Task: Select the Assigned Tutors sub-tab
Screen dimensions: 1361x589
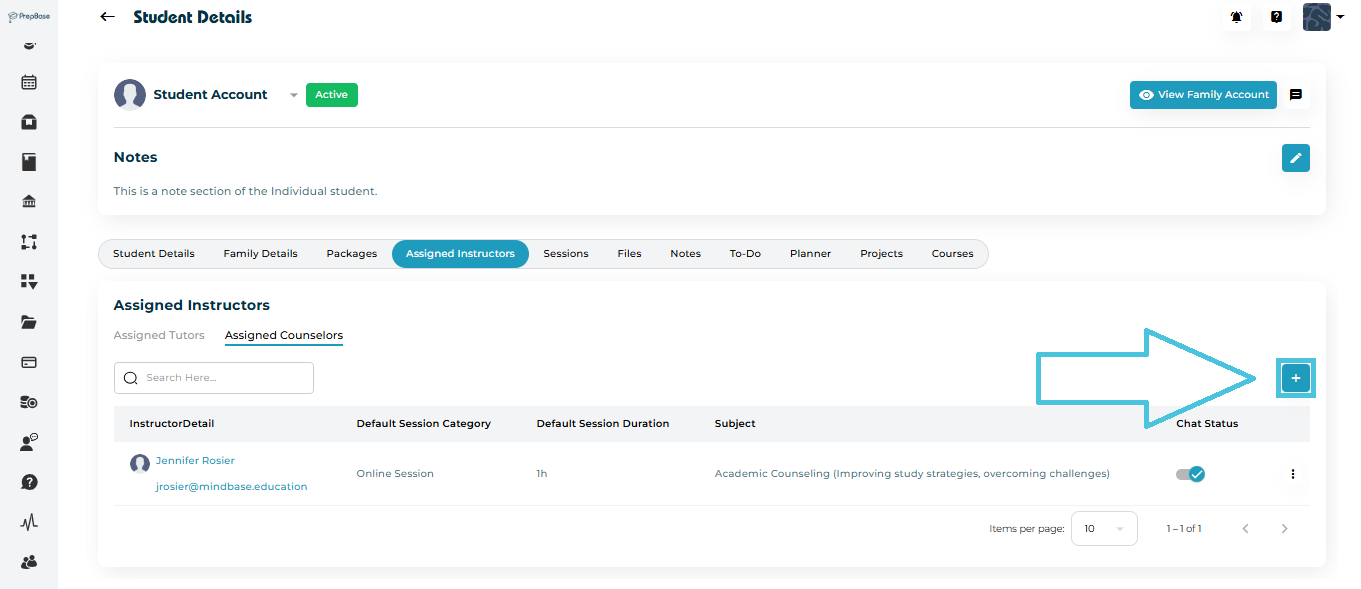Action: point(159,335)
